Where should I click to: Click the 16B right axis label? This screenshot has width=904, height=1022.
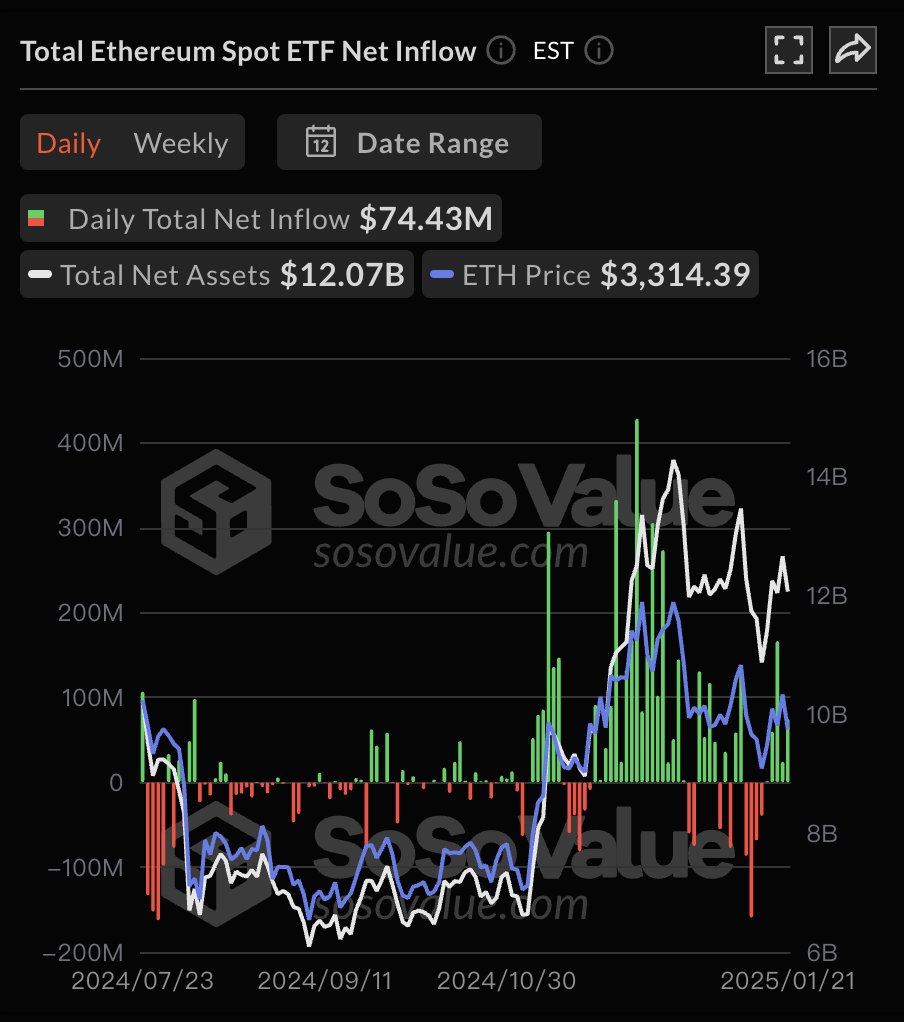click(x=826, y=358)
